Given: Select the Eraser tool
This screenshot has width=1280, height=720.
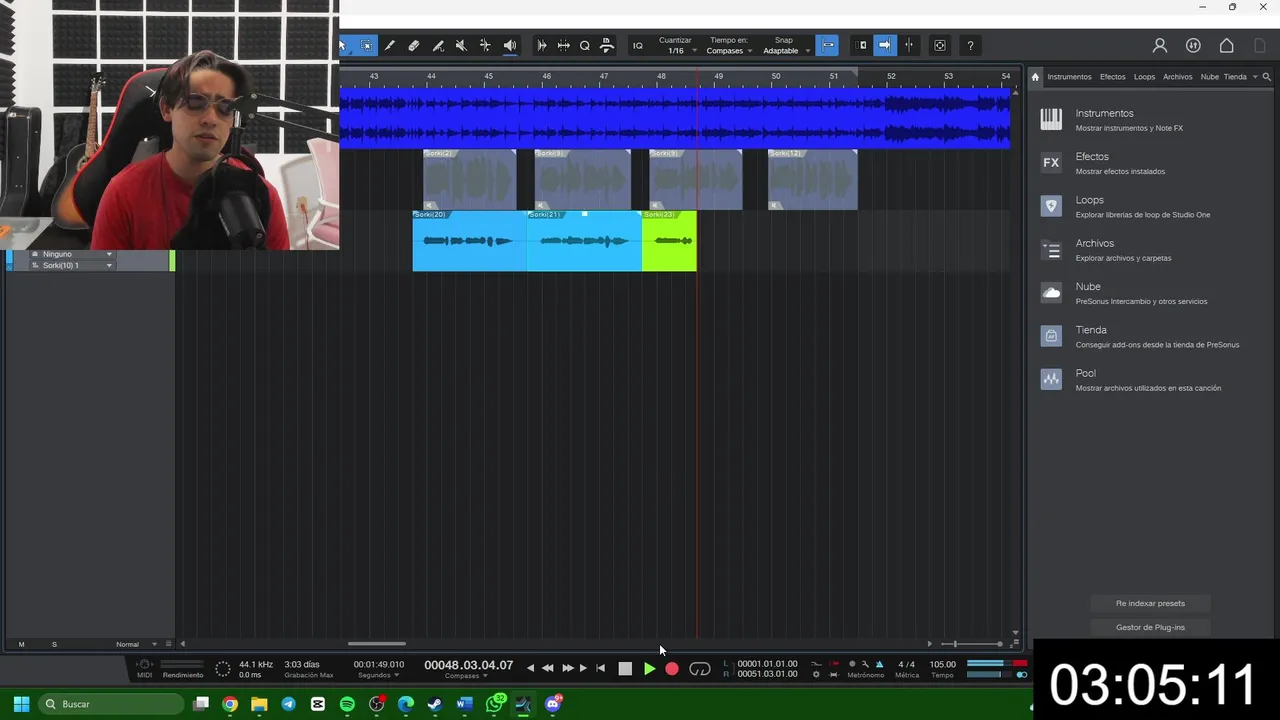Looking at the screenshot, I should (x=414, y=45).
